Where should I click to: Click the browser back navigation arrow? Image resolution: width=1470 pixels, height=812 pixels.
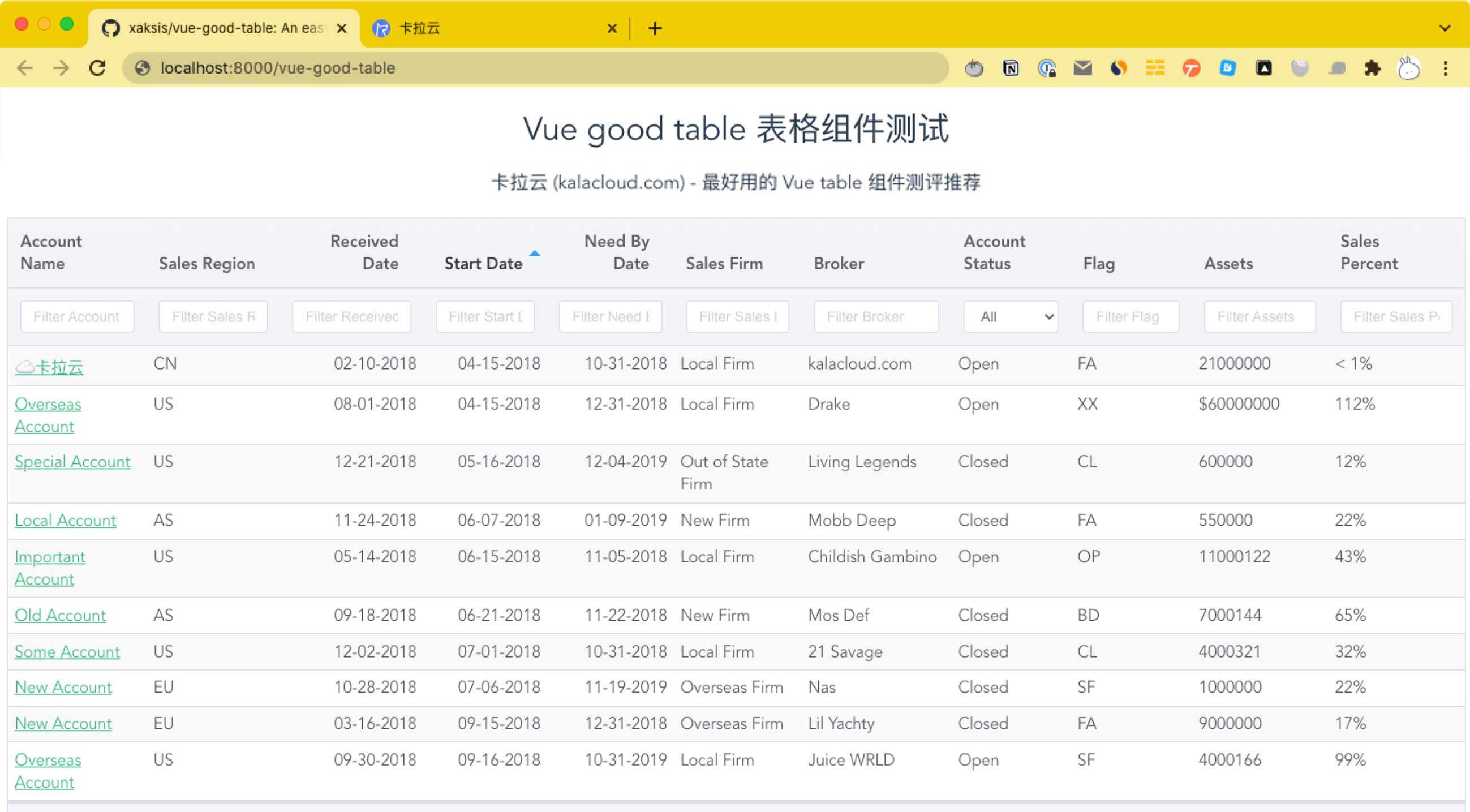point(27,68)
